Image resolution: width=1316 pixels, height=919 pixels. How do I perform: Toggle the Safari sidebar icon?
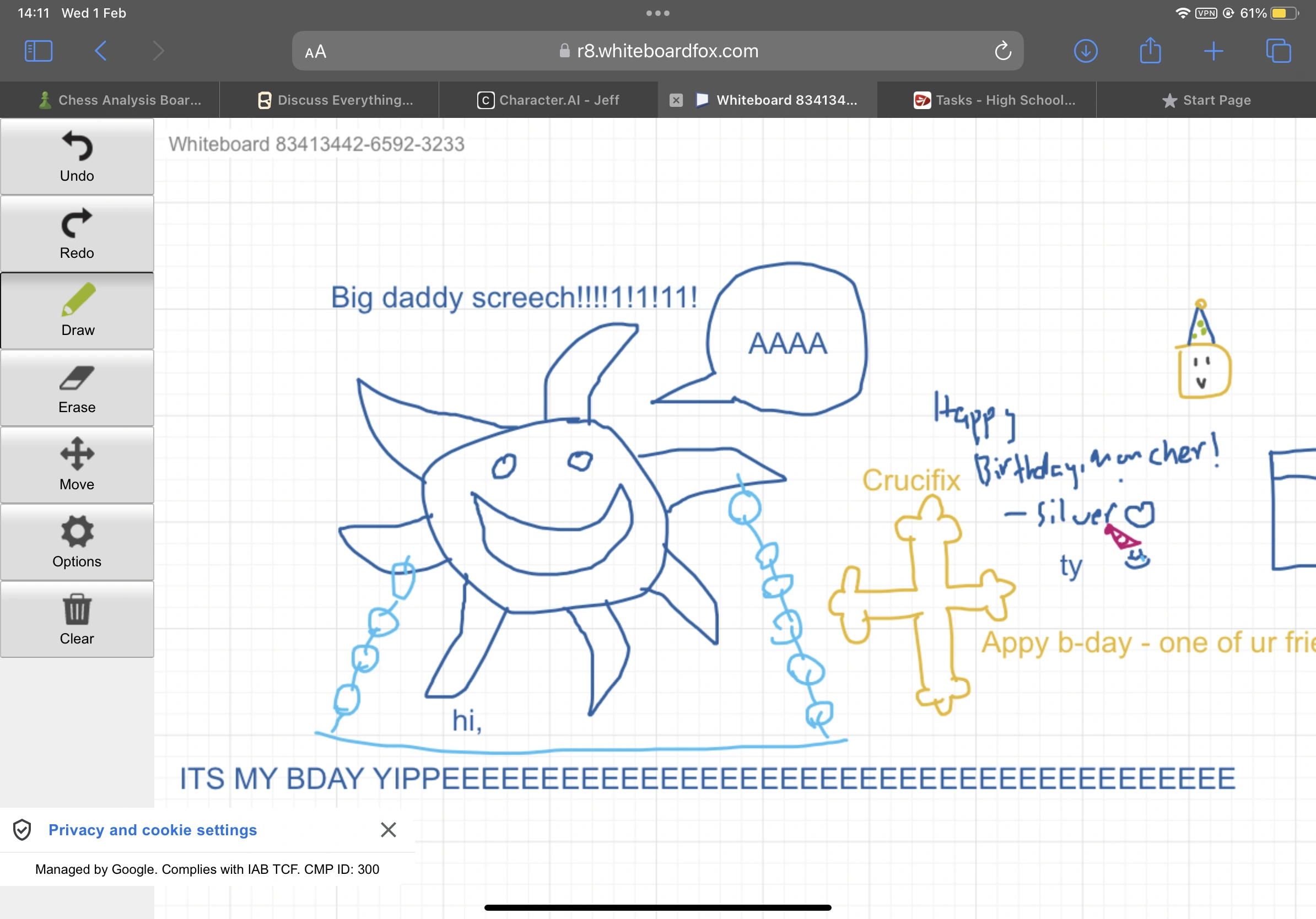pyautogui.click(x=39, y=51)
